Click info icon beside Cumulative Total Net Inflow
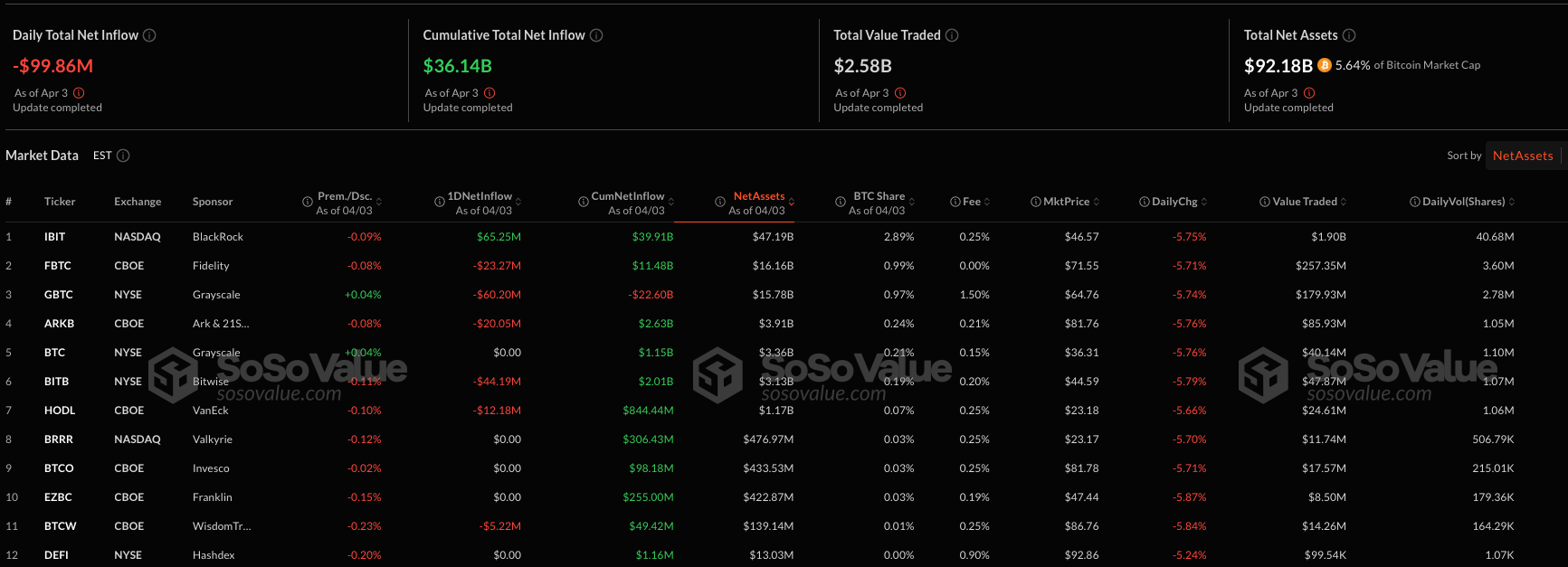 coord(596,35)
